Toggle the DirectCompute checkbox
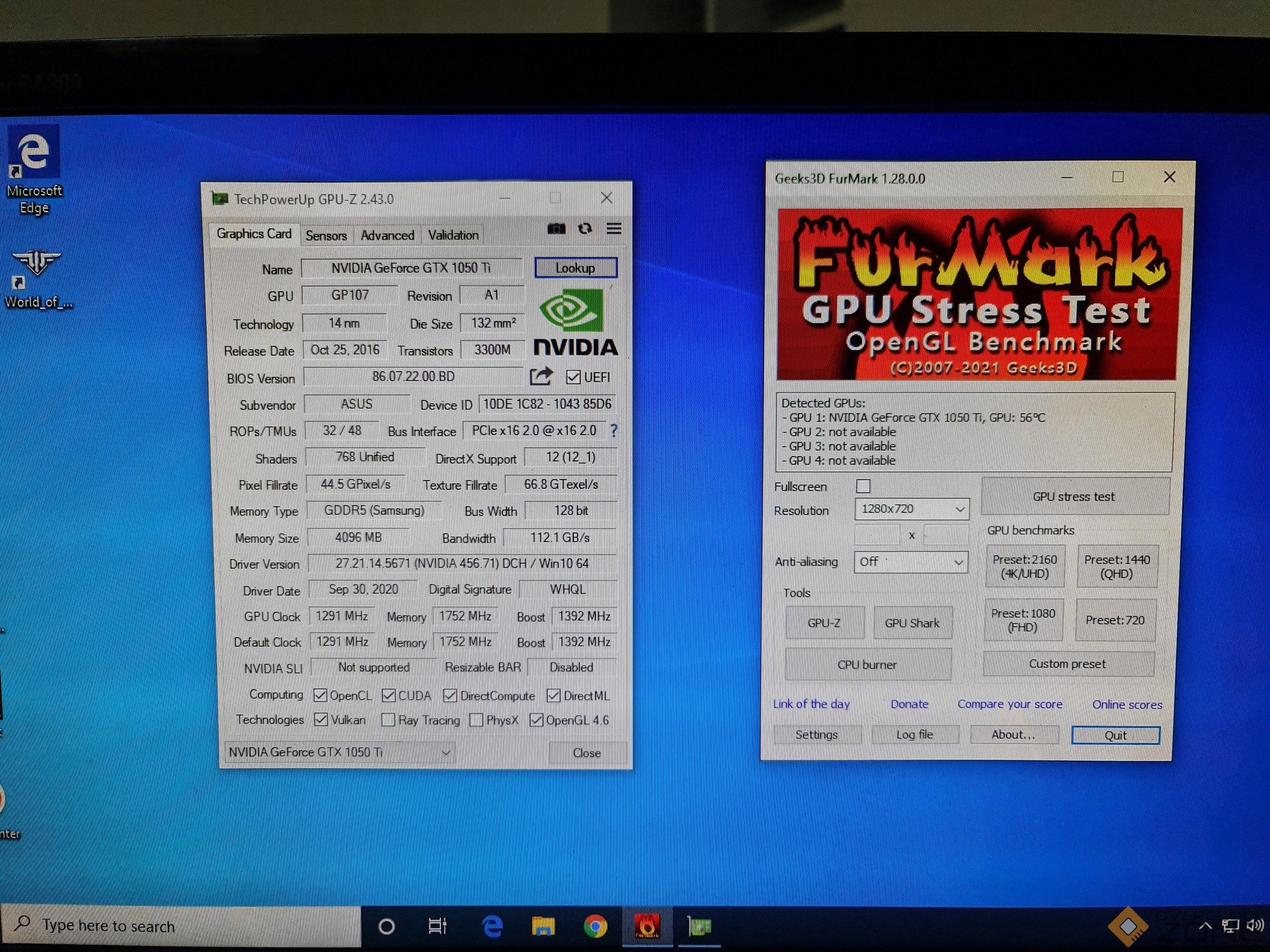Image resolution: width=1270 pixels, height=952 pixels. click(x=450, y=696)
